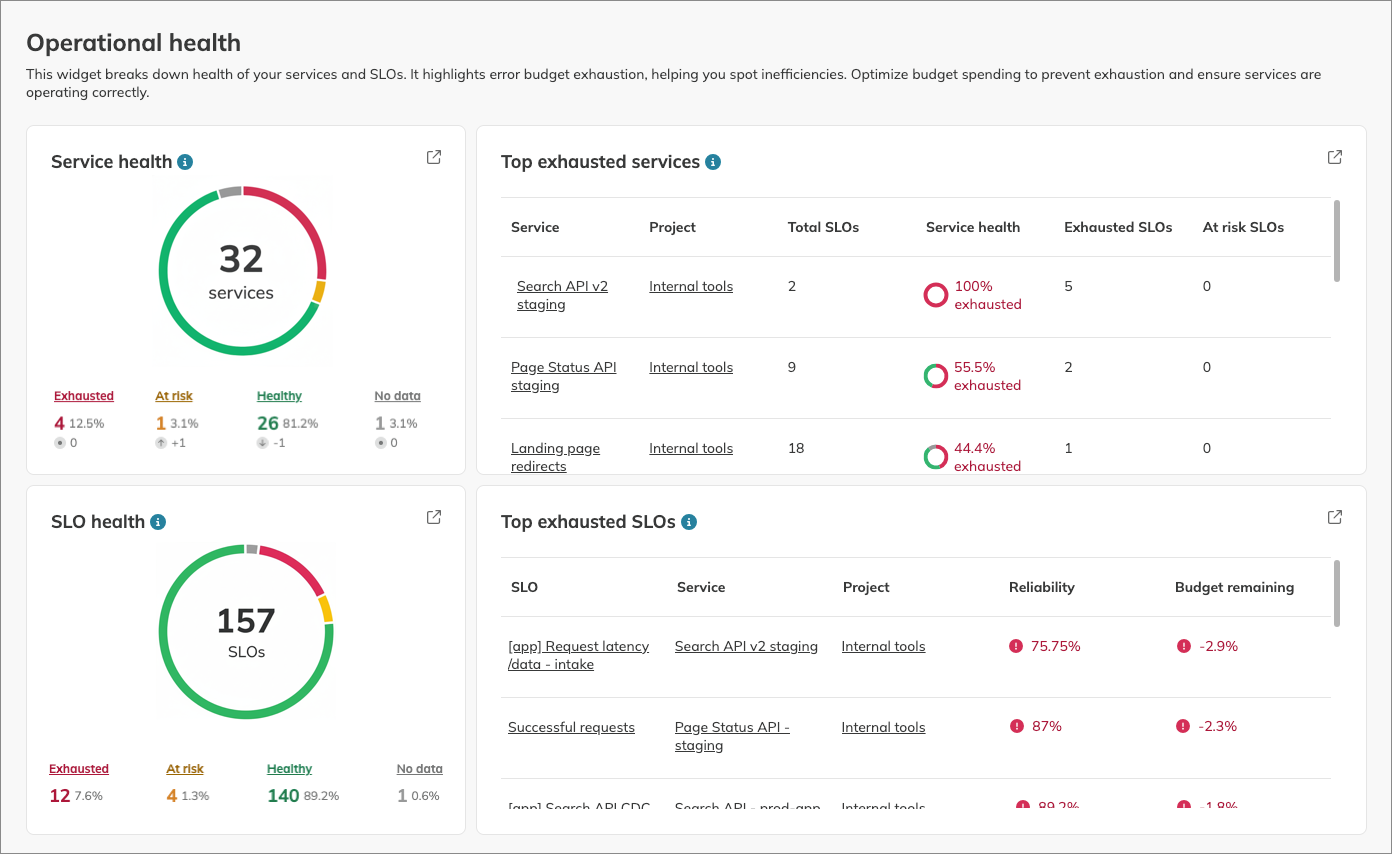Image resolution: width=1392 pixels, height=854 pixels.
Task: Click the scrollbar in Top exhausted services table
Action: click(1337, 241)
